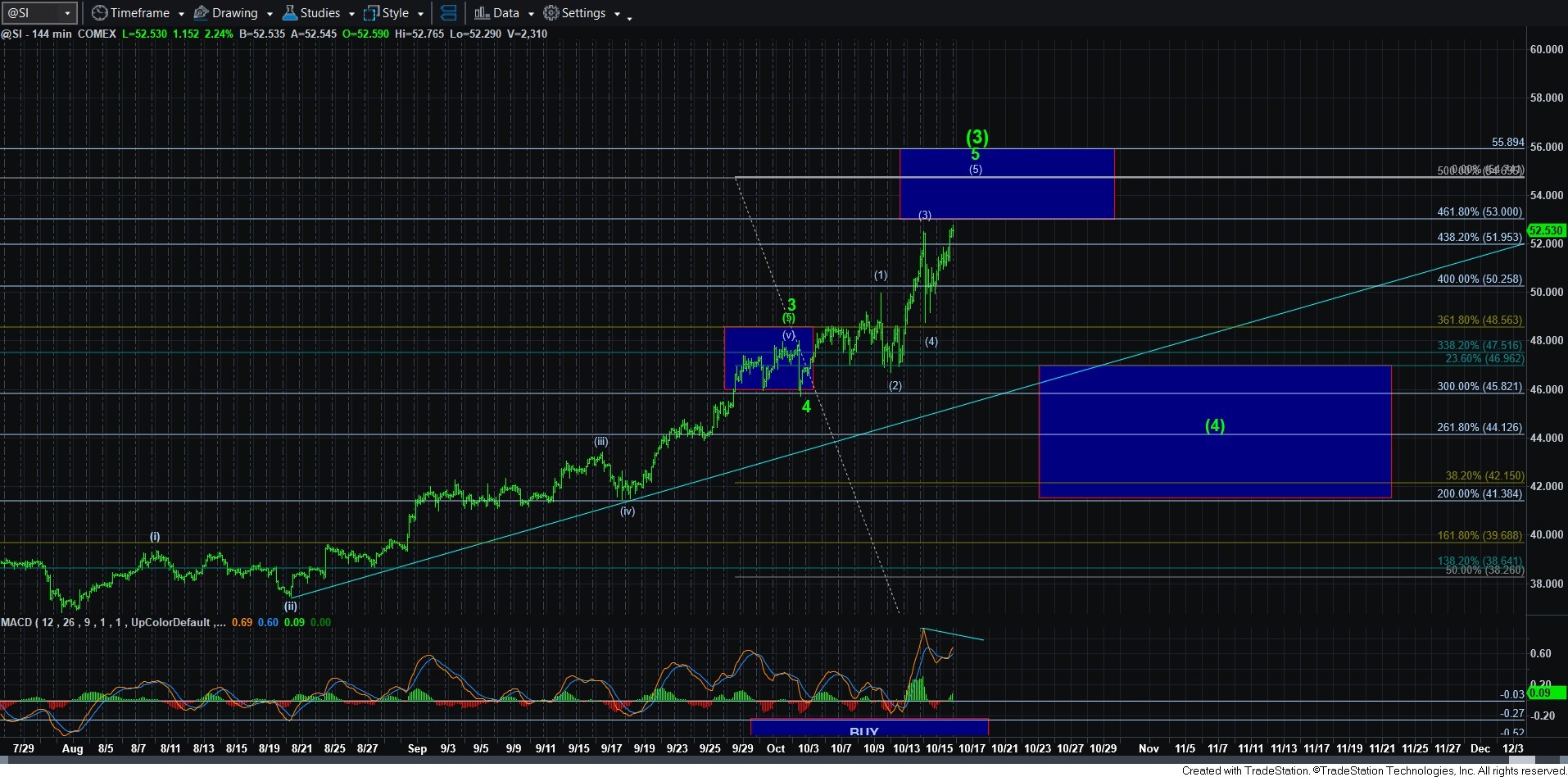The image size is (1568, 777).
Task: Click the Data bar chart icon
Action: click(x=482, y=13)
